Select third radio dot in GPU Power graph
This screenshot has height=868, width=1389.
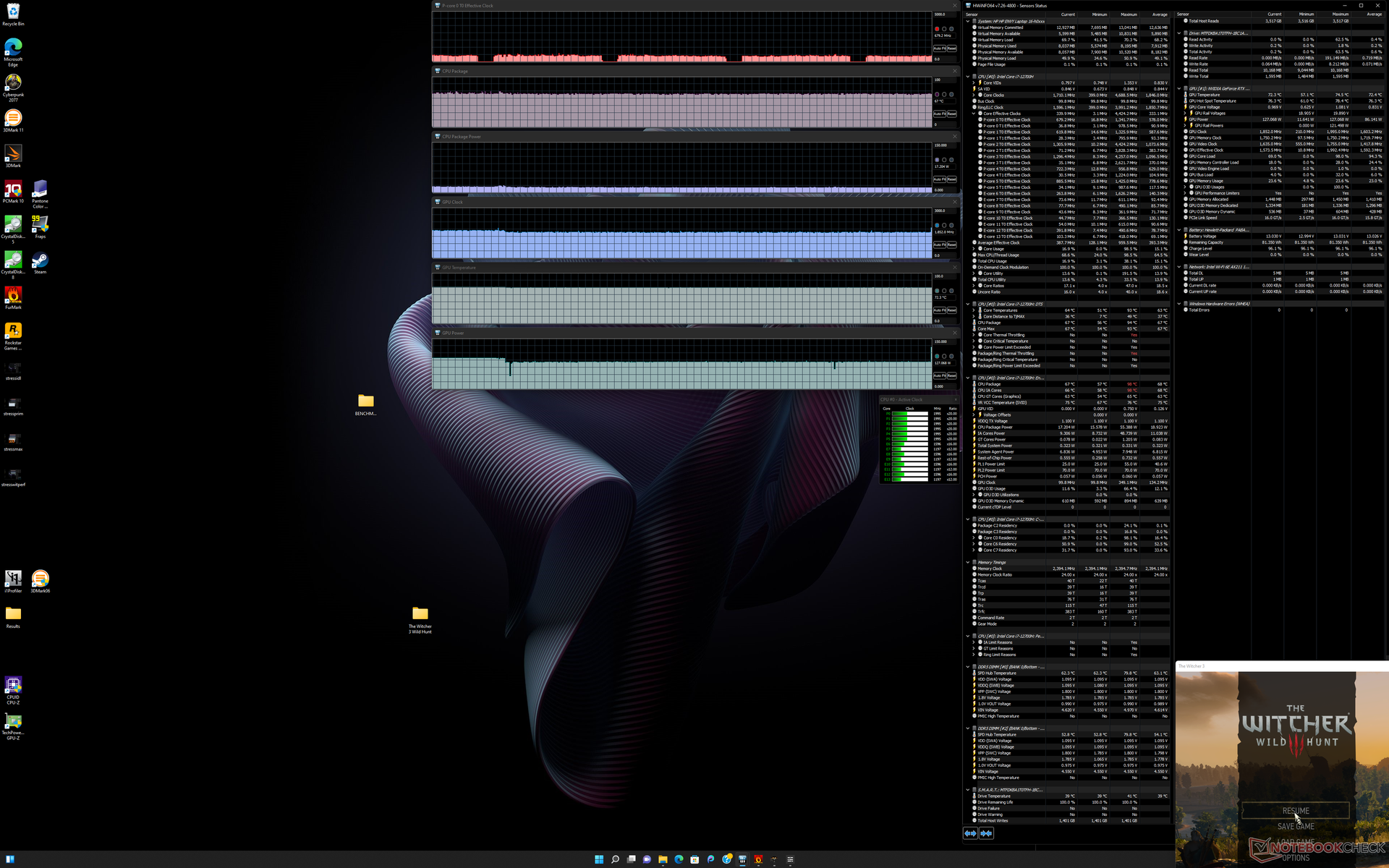coord(951,357)
